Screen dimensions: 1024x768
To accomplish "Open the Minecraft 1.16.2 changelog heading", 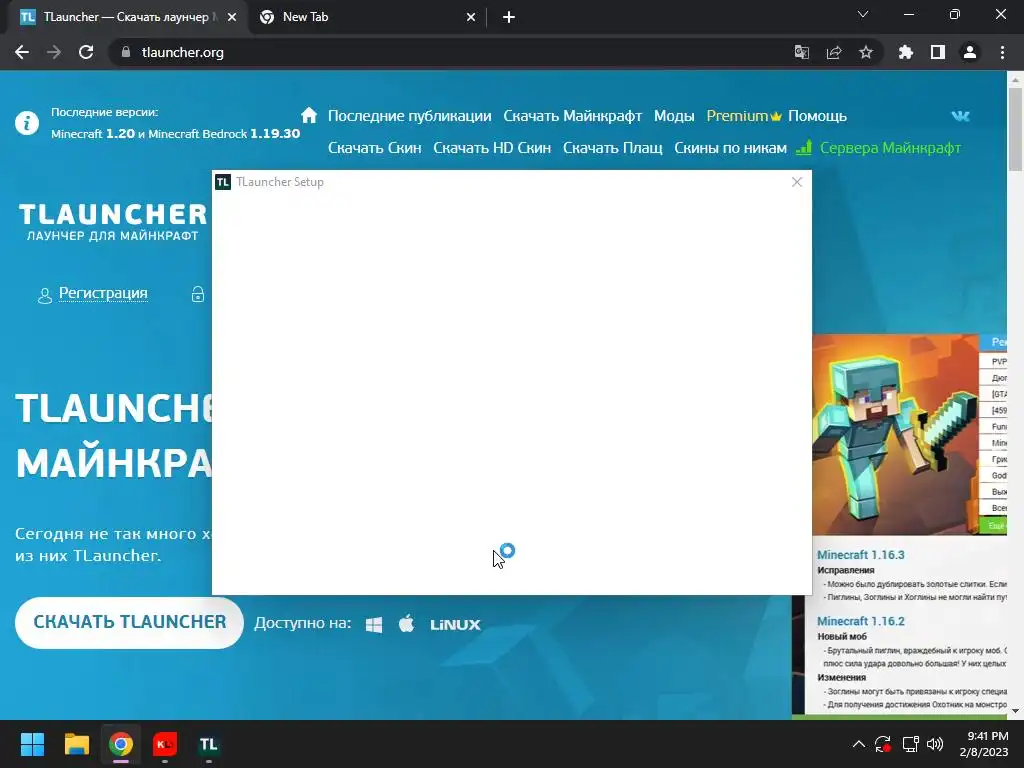I will [860, 621].
